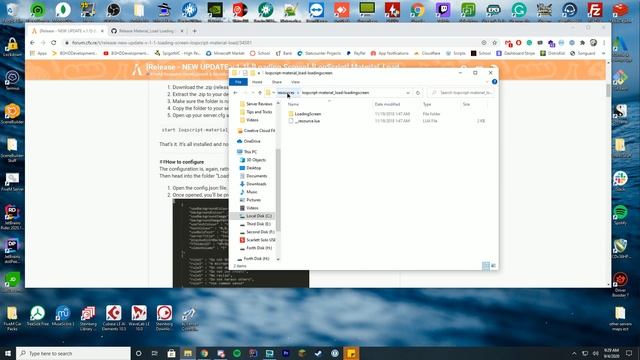Open Cortana circle on the taskbar
This screenshot has width=640, height=360.
(138, 353)
